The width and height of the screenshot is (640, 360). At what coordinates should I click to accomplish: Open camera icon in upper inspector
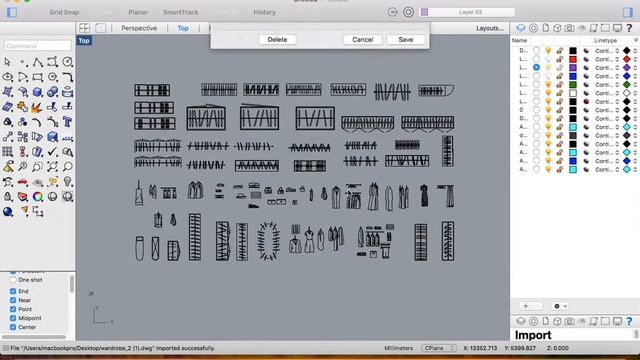pyautogui.click(x=569, y=28)
